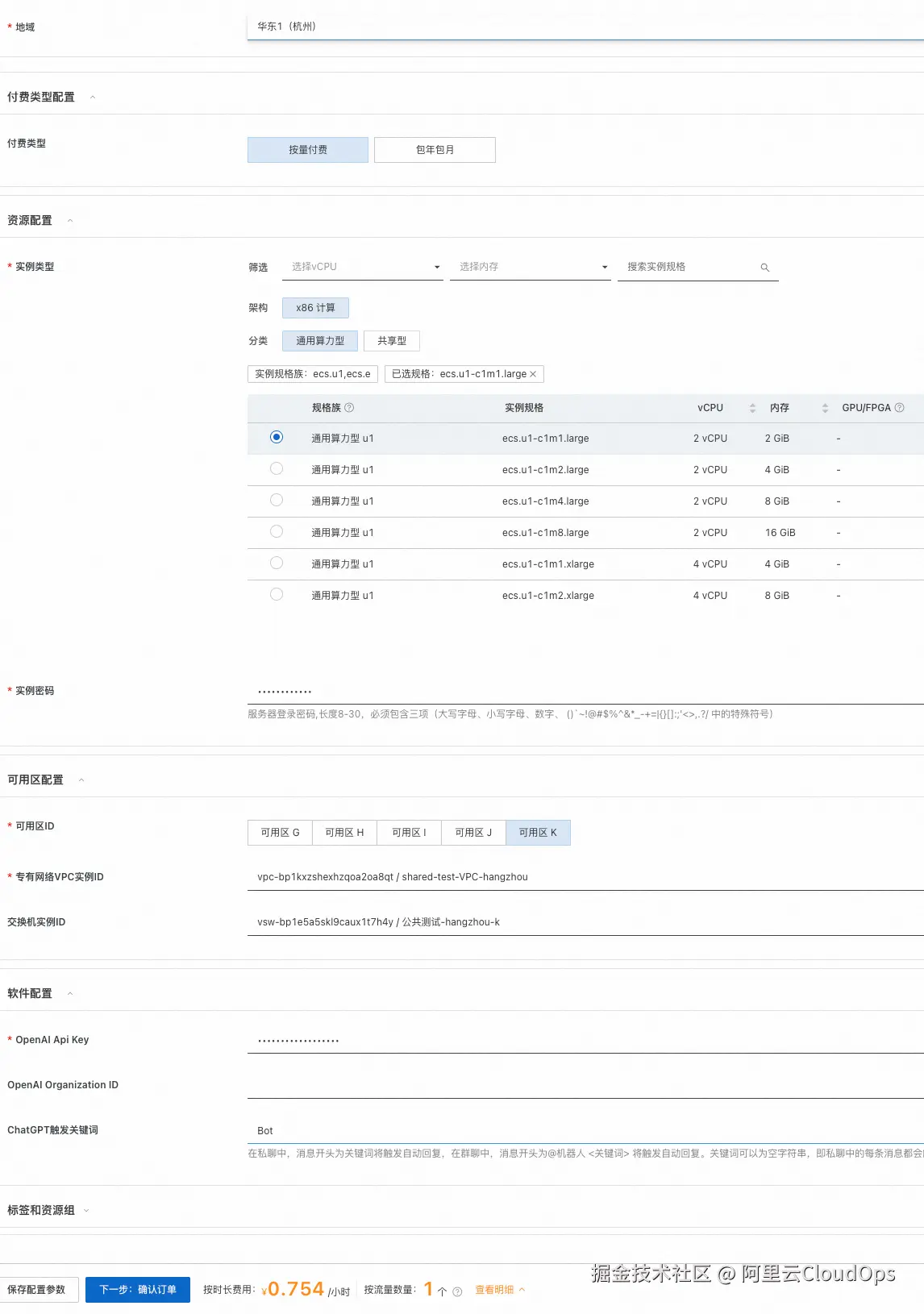924x1314 pixels.
Task: Select availability zone 可用区 J
Action: point(473,833)
